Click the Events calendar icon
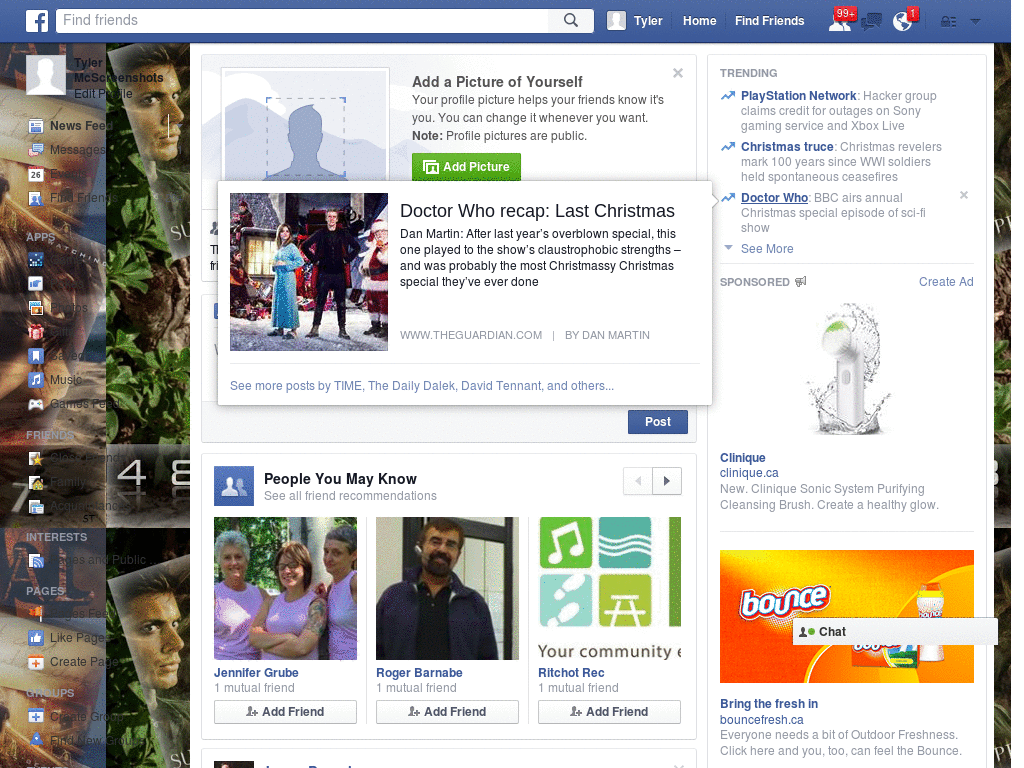 coord(36,174)
